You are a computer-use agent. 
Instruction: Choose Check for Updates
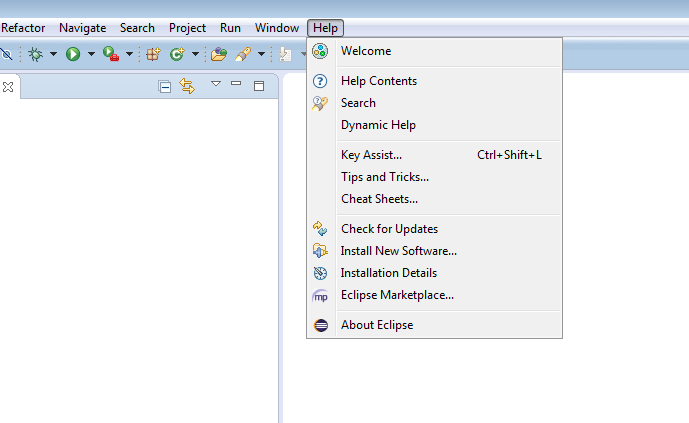(389, 229)
